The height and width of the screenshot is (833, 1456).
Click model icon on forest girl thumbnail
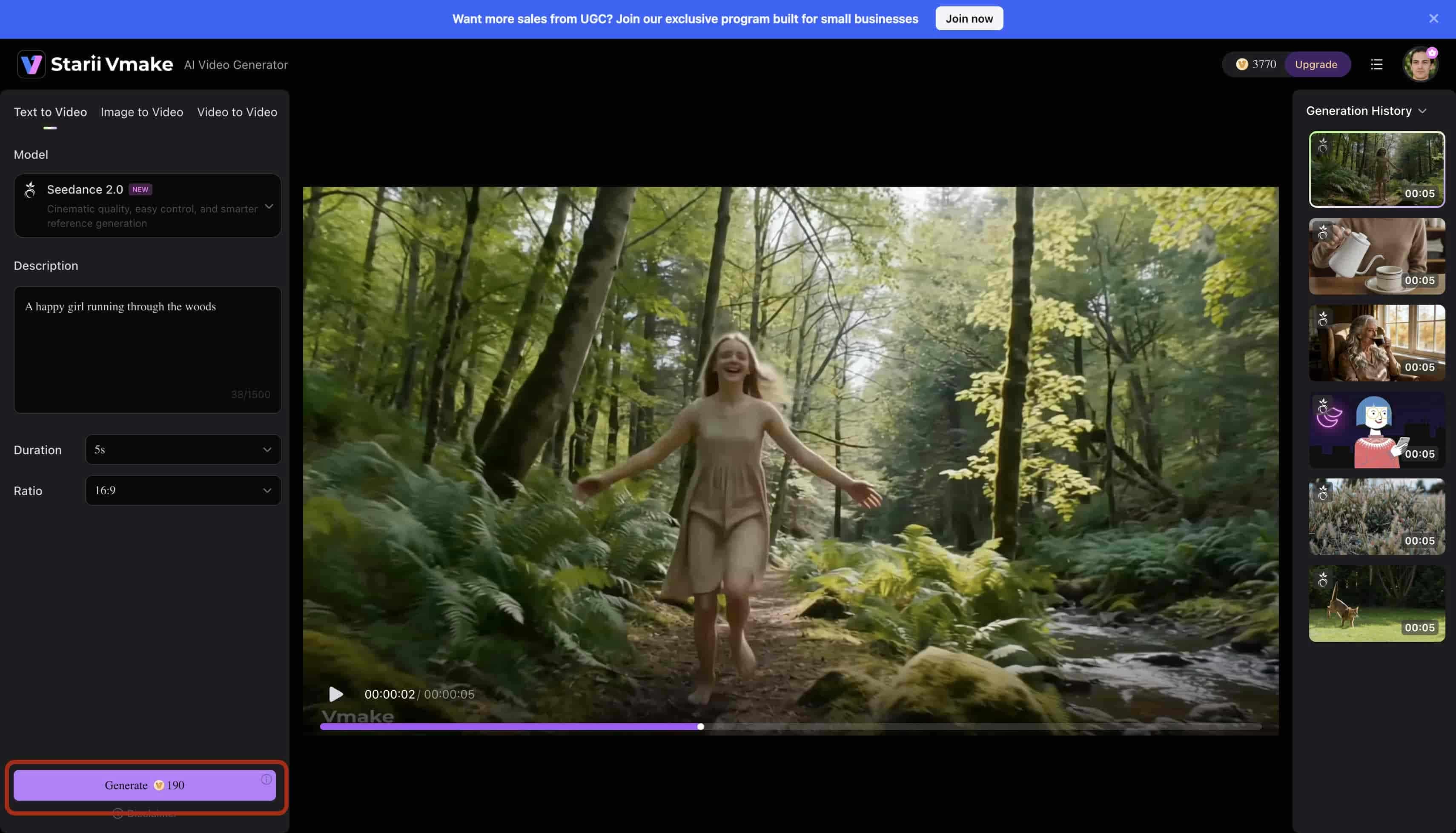[x=1323, y=146]
